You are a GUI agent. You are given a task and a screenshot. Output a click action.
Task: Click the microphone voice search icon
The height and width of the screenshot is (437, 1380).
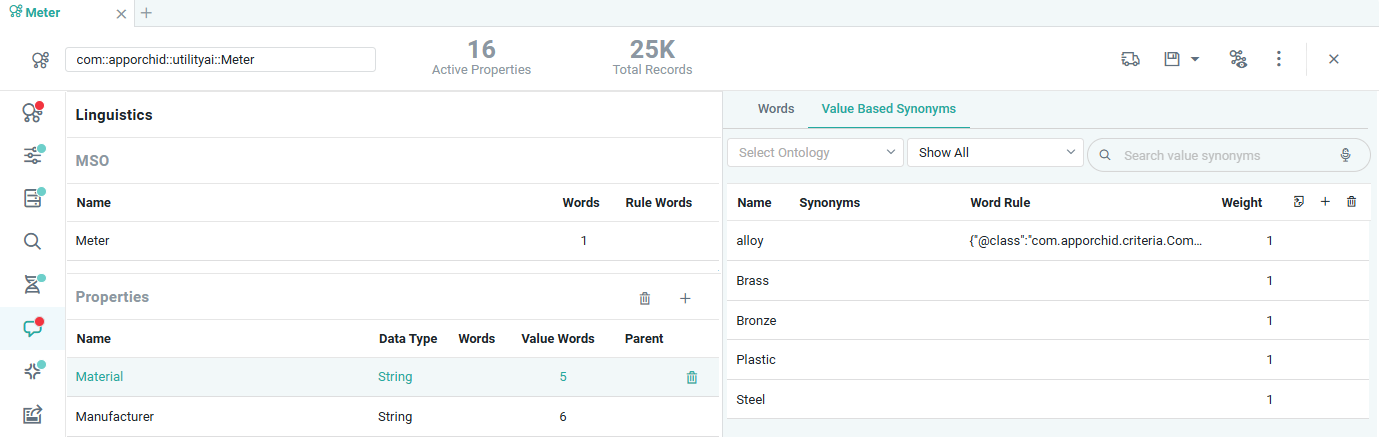pos(1346,155)
